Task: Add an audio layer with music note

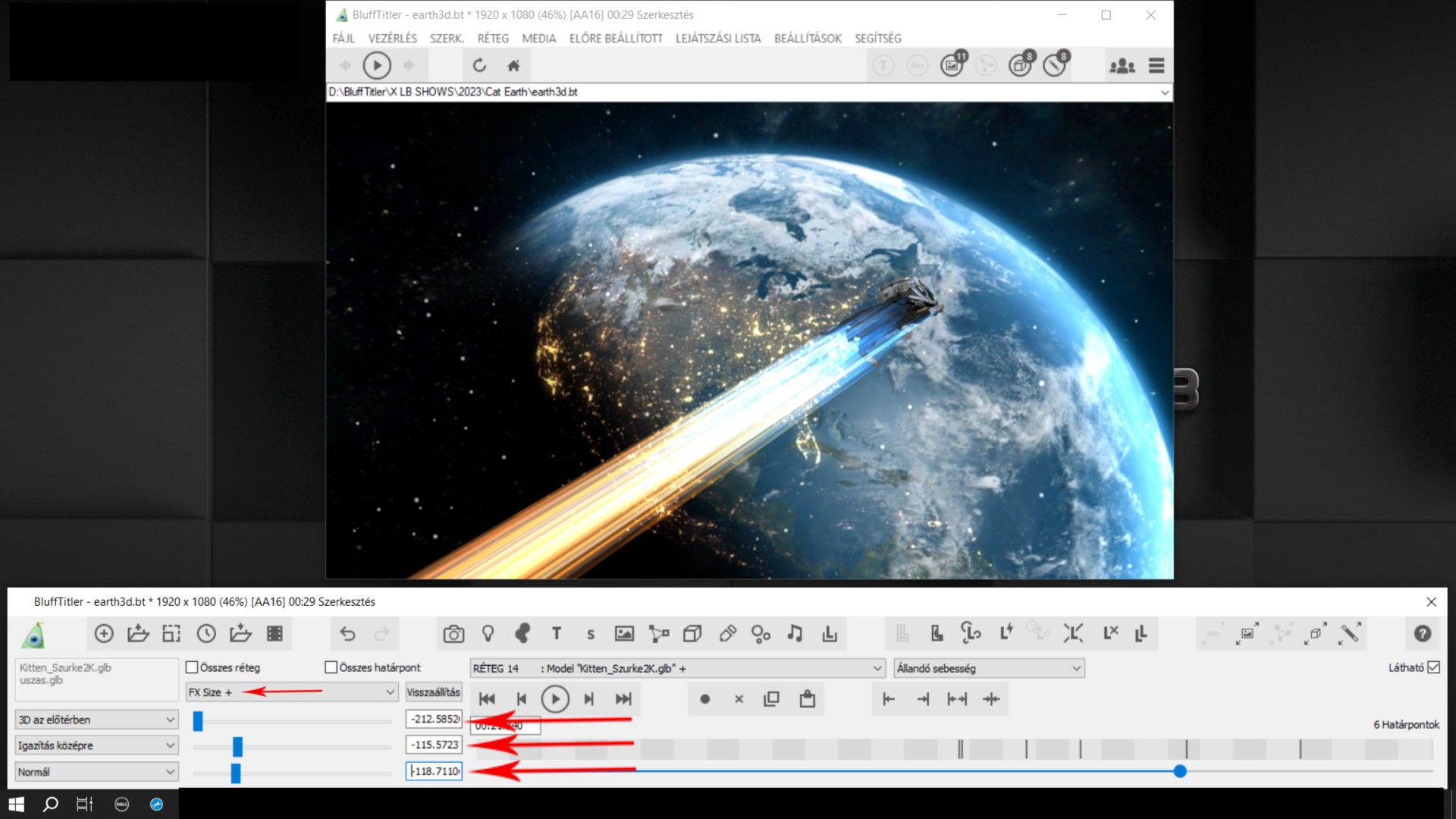Action: tap(795, 634)
